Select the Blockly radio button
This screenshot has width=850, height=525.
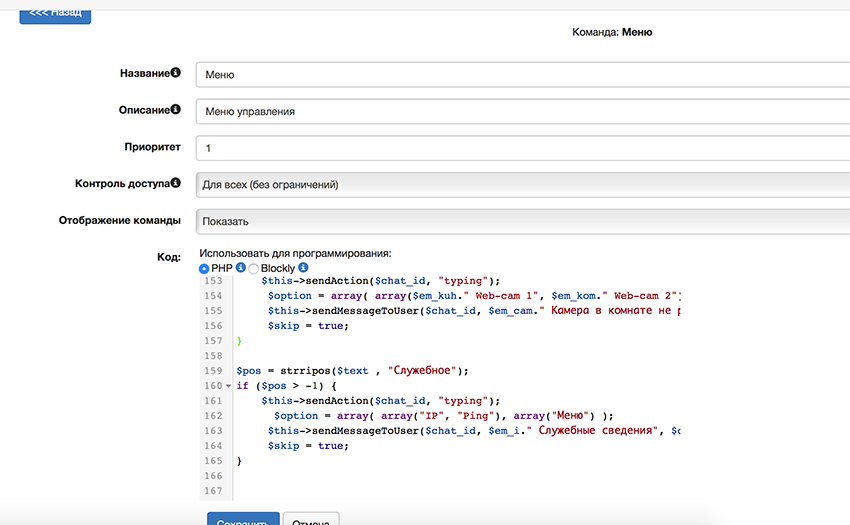click(x=254, y=268)
